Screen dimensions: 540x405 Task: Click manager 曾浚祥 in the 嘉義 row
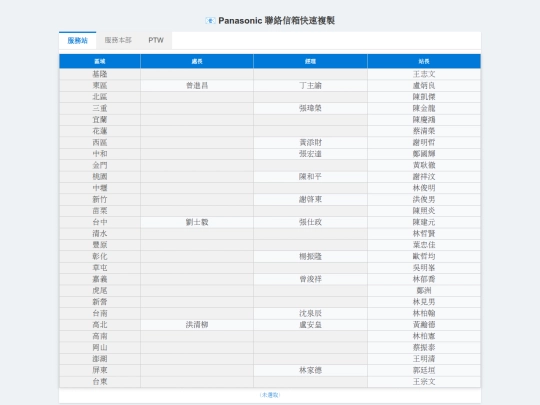pyautogui.click(x=310, y=279)
